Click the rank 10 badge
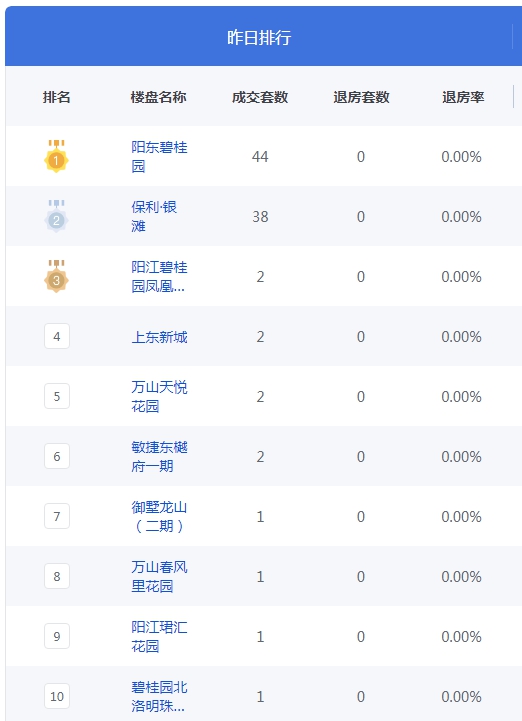The height and width of the screenshot is (721, 522). coord(57,696)
